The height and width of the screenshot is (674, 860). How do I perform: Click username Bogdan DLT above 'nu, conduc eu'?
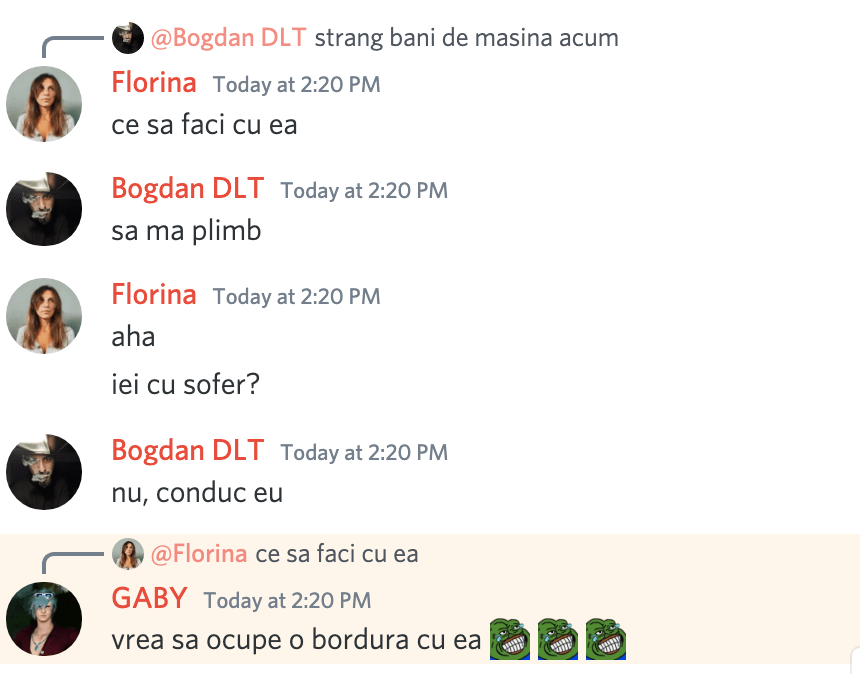[188, 450]
